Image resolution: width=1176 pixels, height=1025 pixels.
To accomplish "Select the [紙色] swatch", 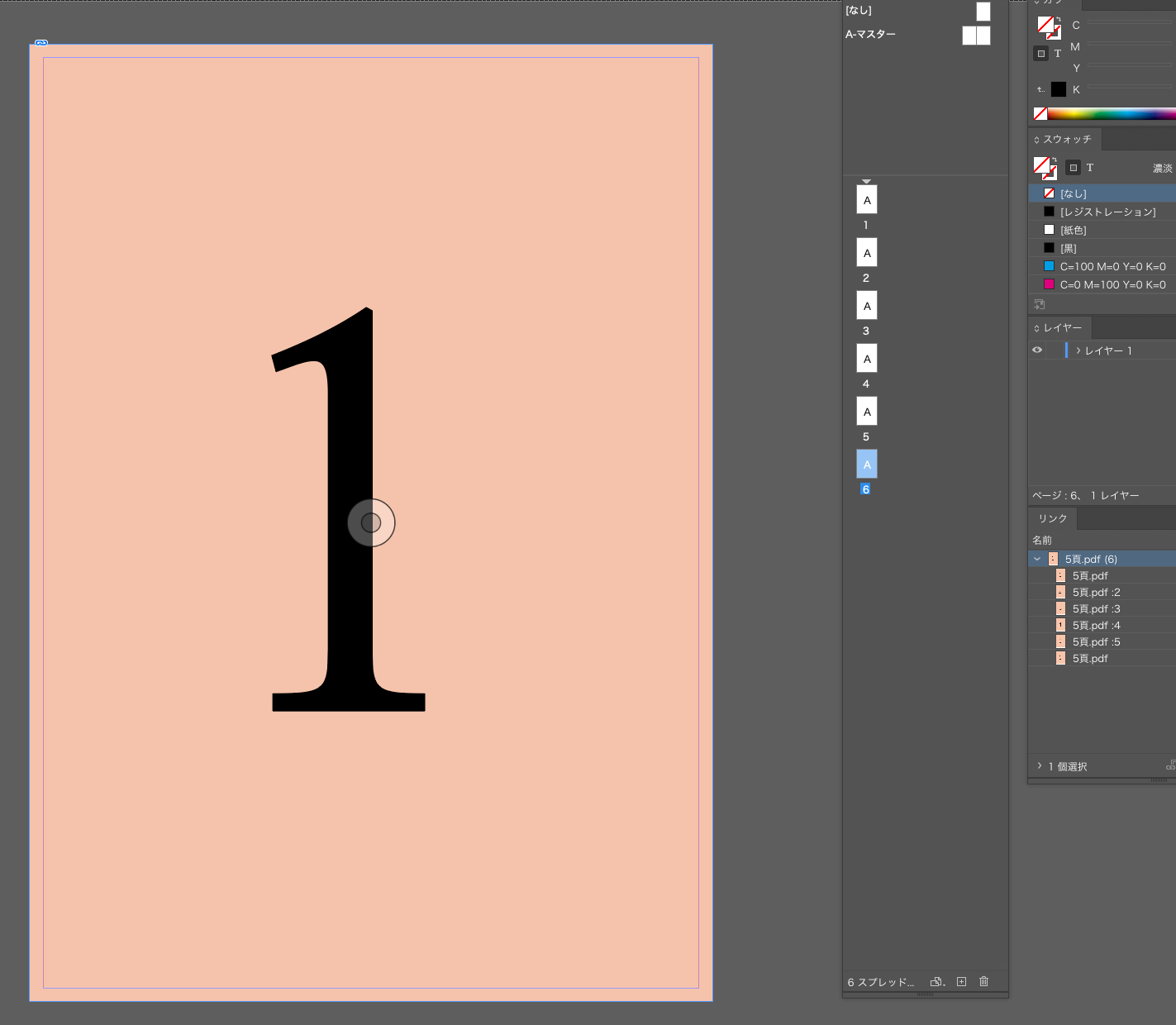I will pos(1102,230).
